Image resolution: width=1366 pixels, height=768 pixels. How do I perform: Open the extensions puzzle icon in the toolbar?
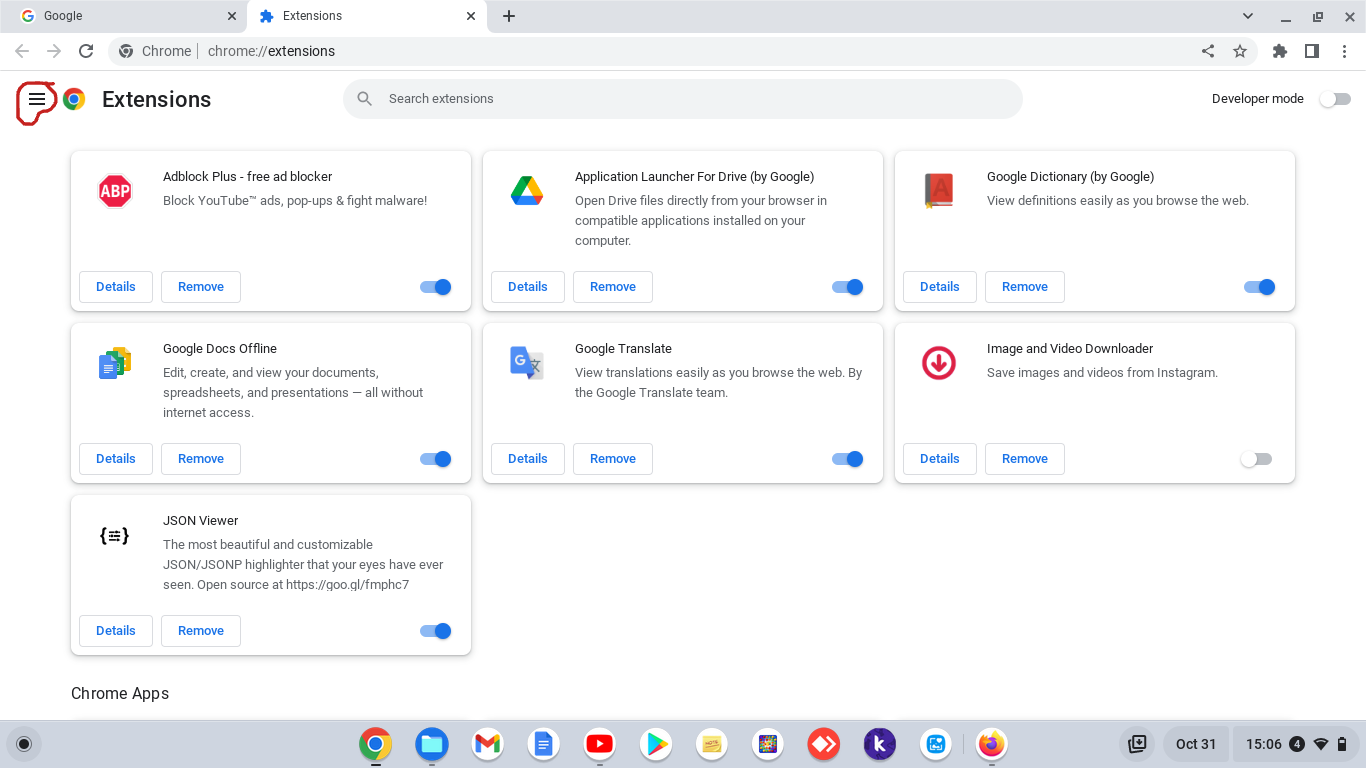(1280, 51)
